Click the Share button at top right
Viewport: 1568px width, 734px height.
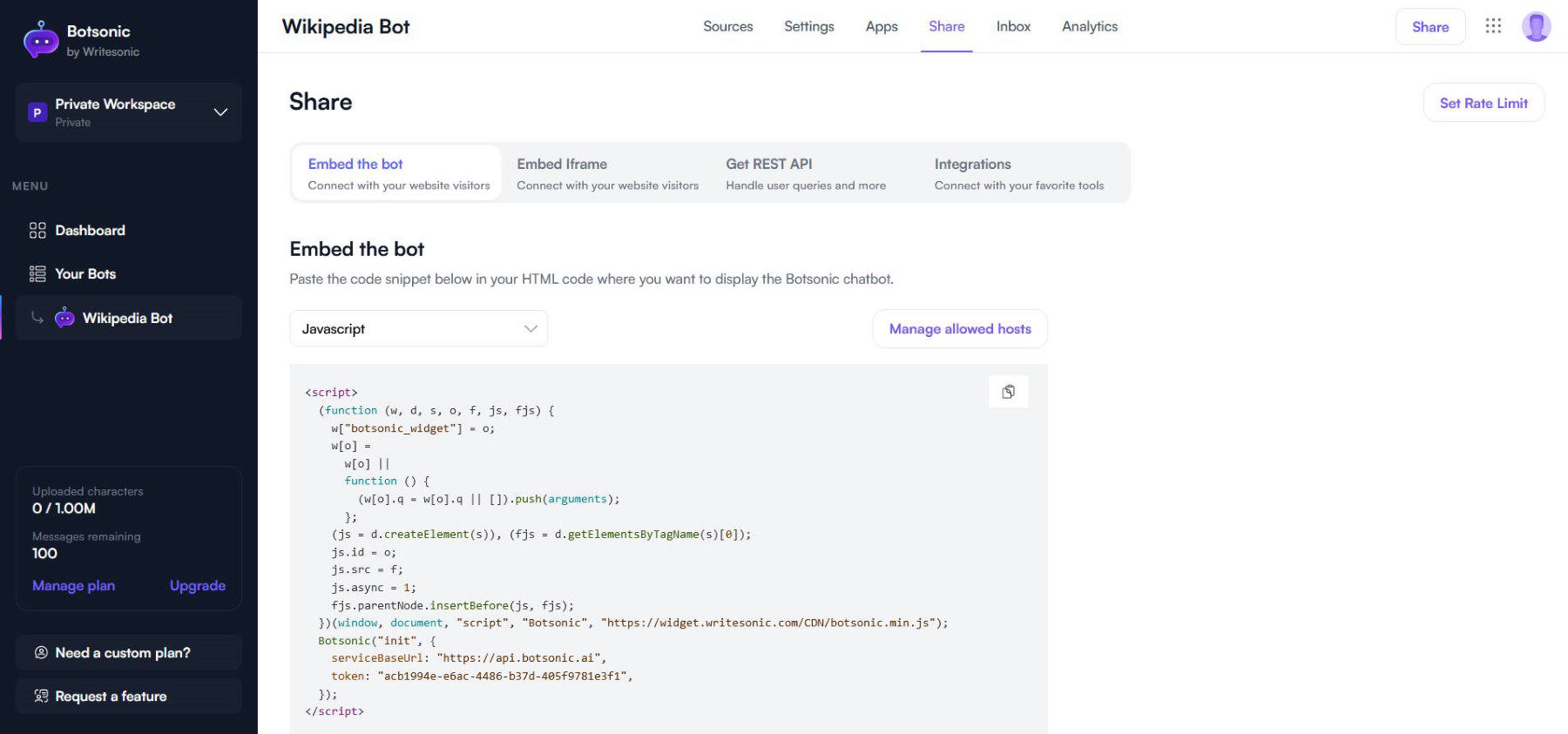[x=1430, y=26]
